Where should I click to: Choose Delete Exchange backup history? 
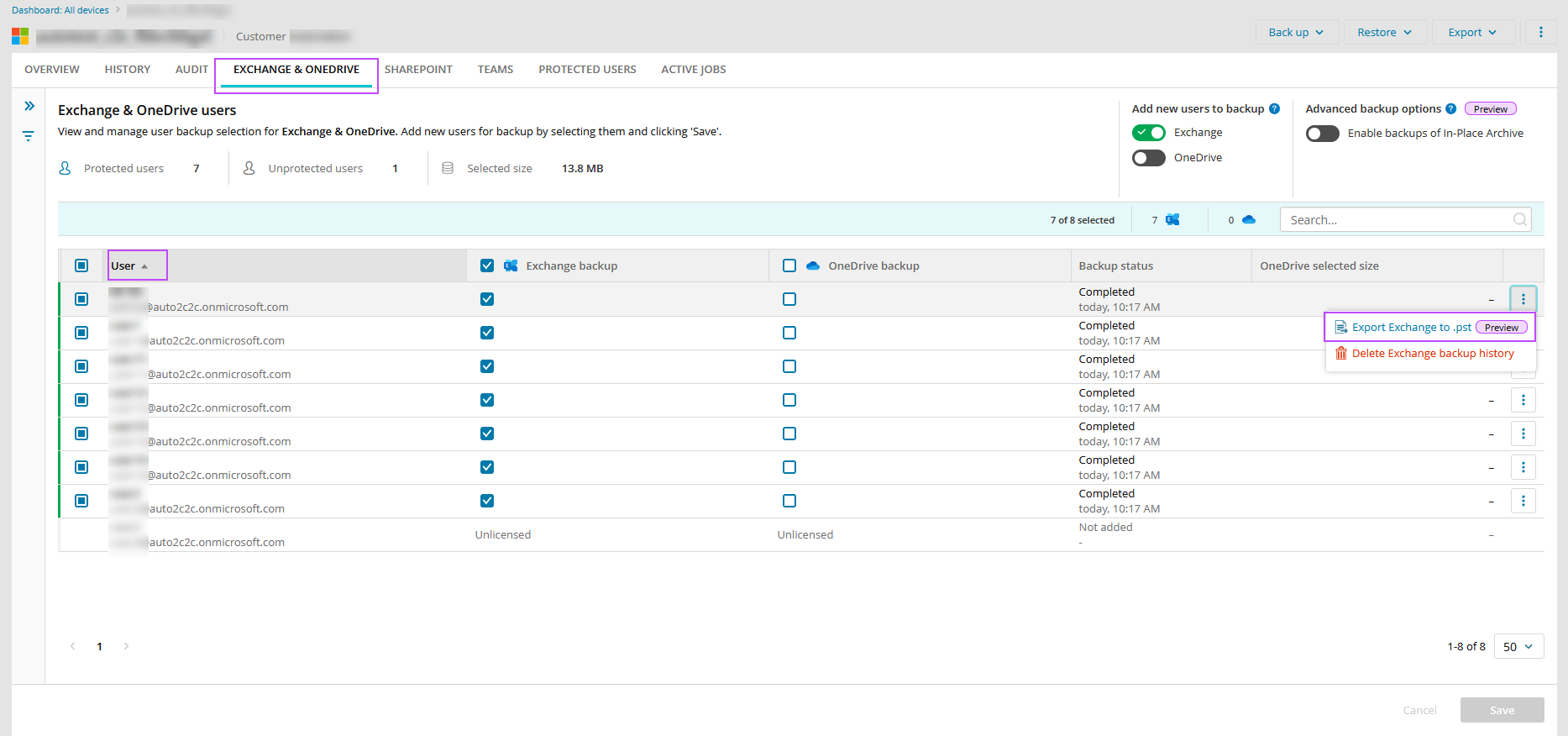pyautogui.click(x=1432, y=354)
